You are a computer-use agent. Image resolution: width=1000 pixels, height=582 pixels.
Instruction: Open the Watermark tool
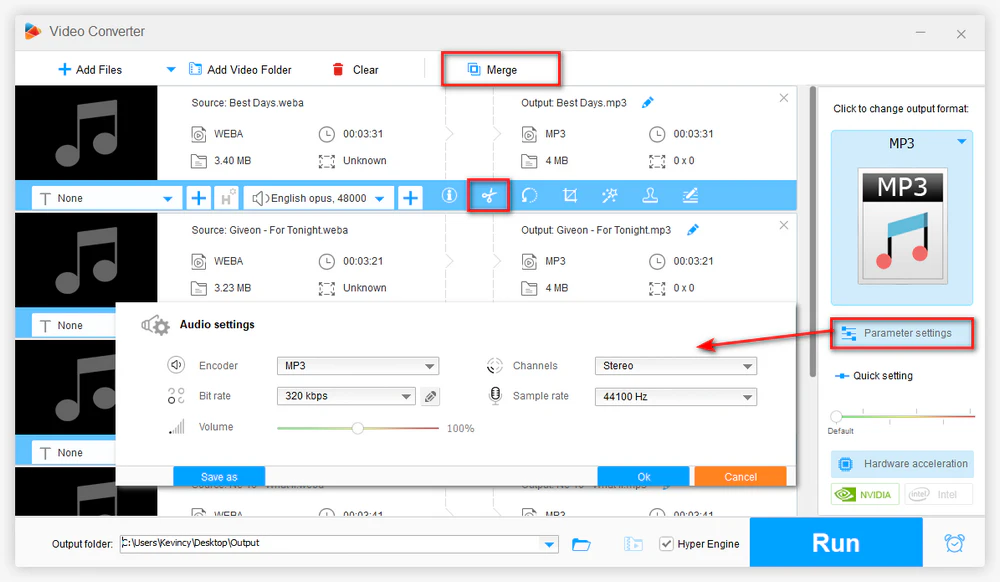tap(650, 196)
